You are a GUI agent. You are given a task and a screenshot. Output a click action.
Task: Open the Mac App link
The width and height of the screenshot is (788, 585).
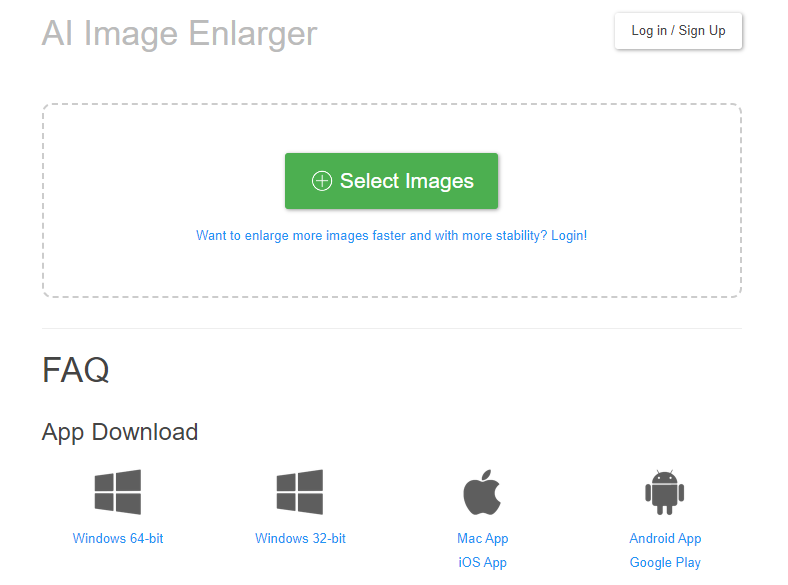click(483, 538)
